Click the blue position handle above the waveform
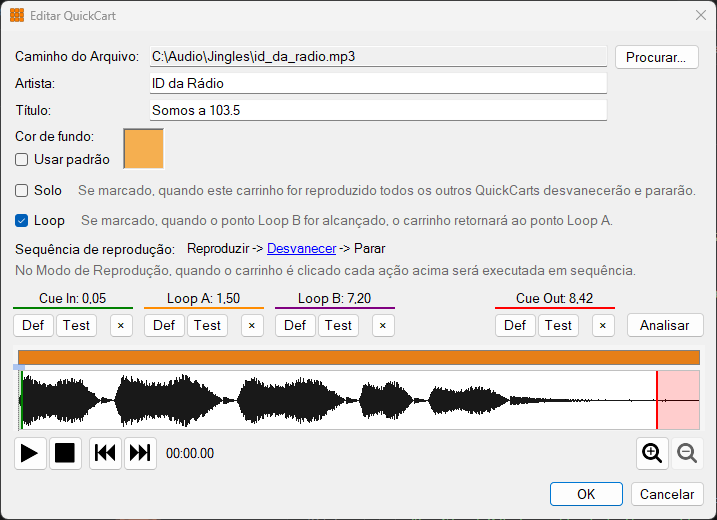 pos(19,367)
